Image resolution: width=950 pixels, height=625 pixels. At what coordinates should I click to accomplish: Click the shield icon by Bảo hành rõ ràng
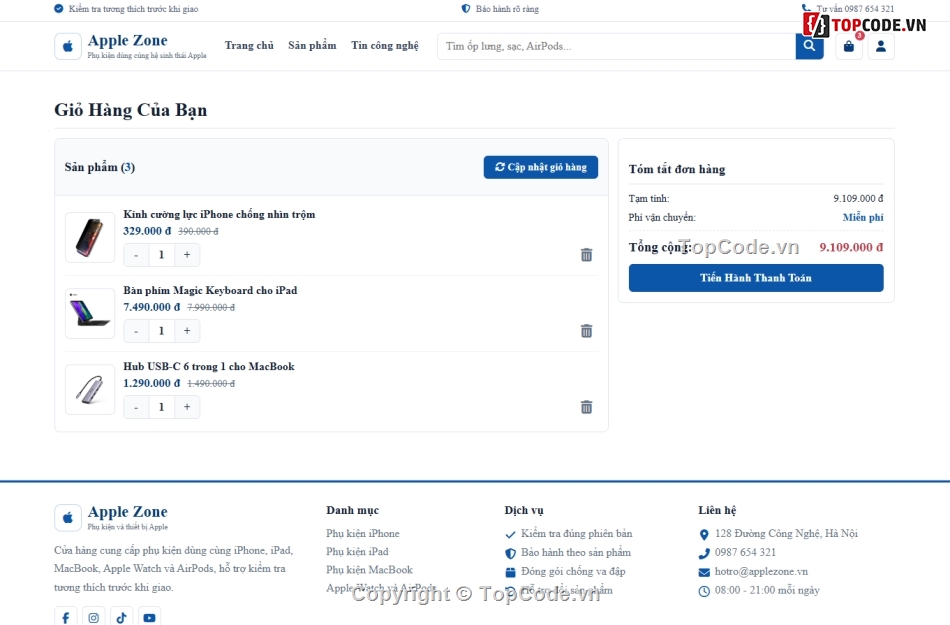coord(466,8)
